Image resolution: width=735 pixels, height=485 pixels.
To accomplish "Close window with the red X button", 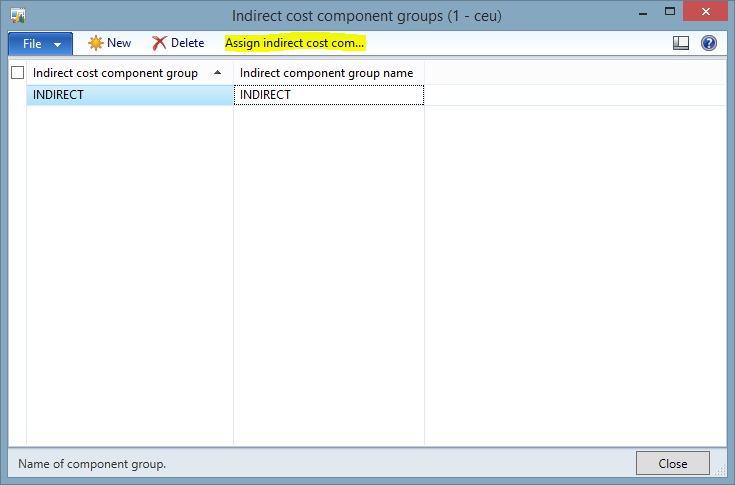I will point(705,12).
